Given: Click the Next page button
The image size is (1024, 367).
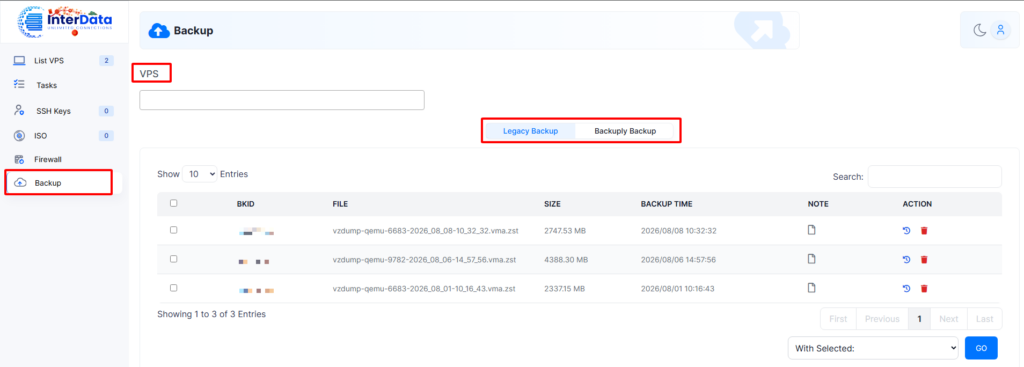Looking at the screenshot, I should (948, 319).
